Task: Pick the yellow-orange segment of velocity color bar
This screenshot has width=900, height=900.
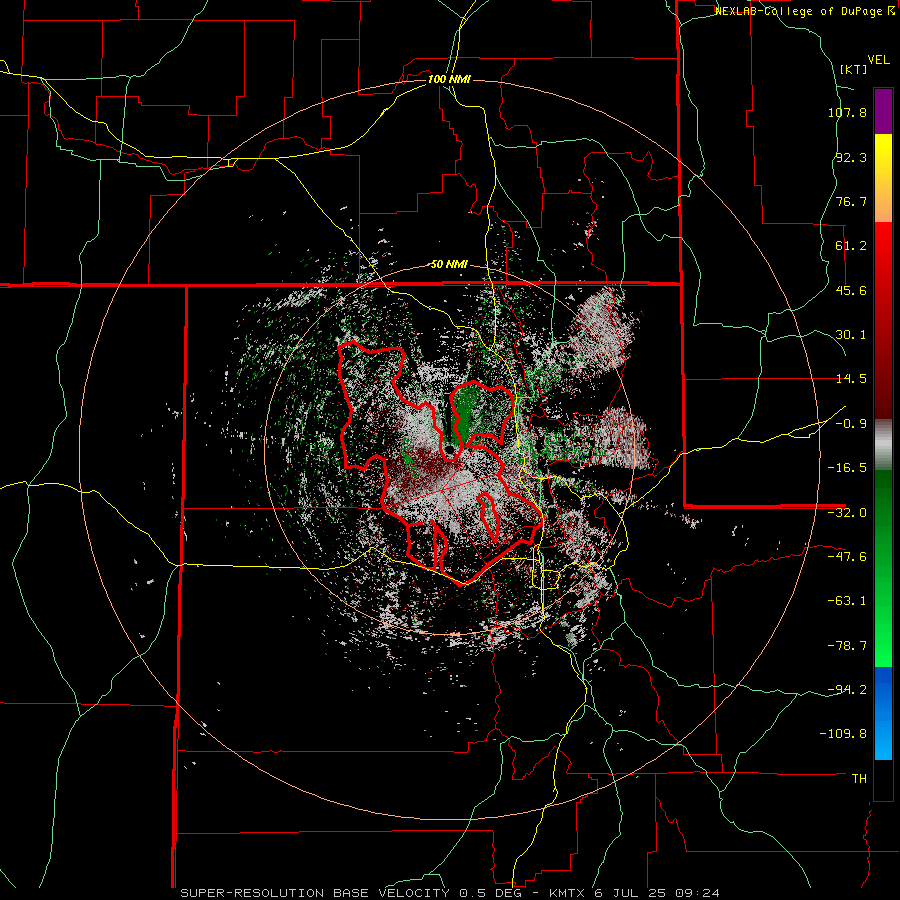Action: click(883, 178)
